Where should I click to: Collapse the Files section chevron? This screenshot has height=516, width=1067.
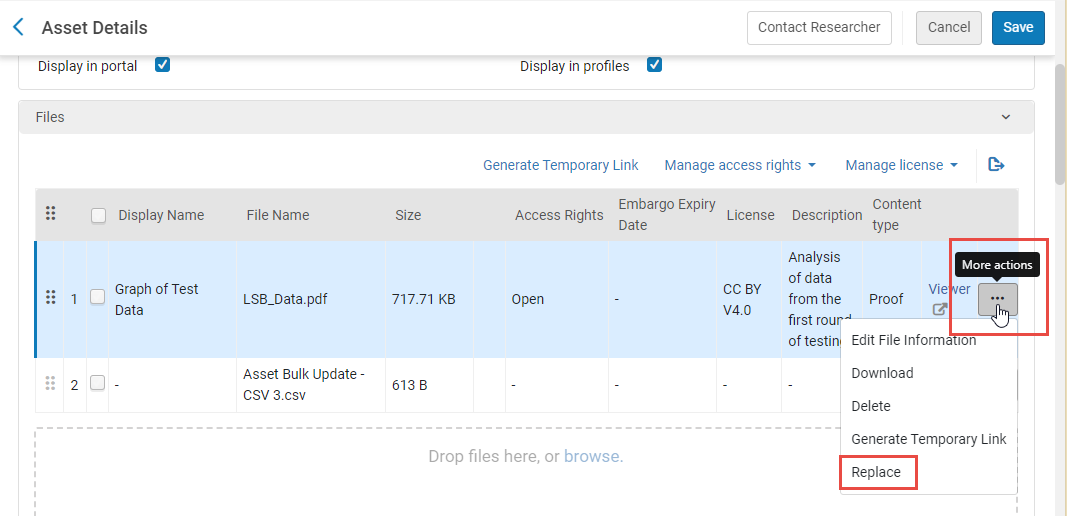pos(1006,117)
